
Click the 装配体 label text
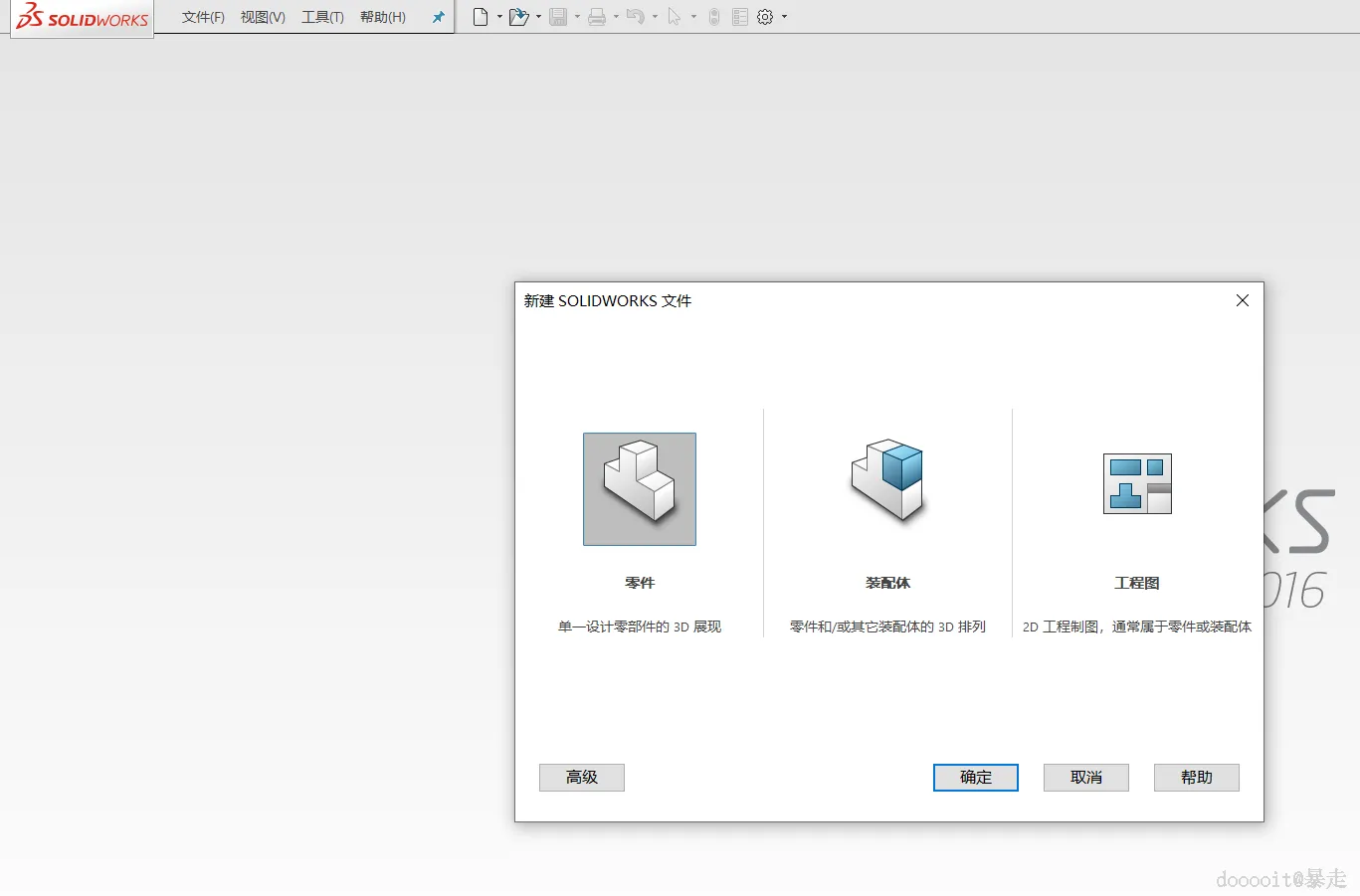[x=888, y=583]
